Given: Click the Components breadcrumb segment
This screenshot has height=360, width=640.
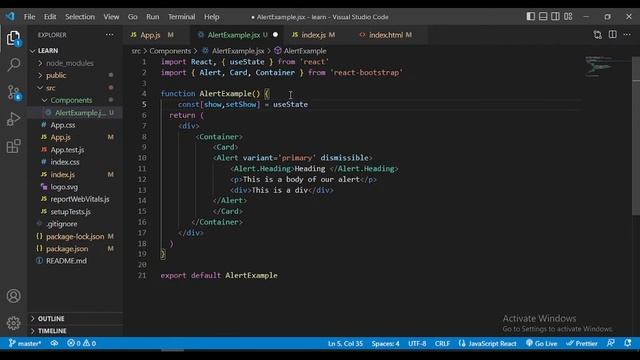Looking at the screenshot, I should [x=170, y=51].
